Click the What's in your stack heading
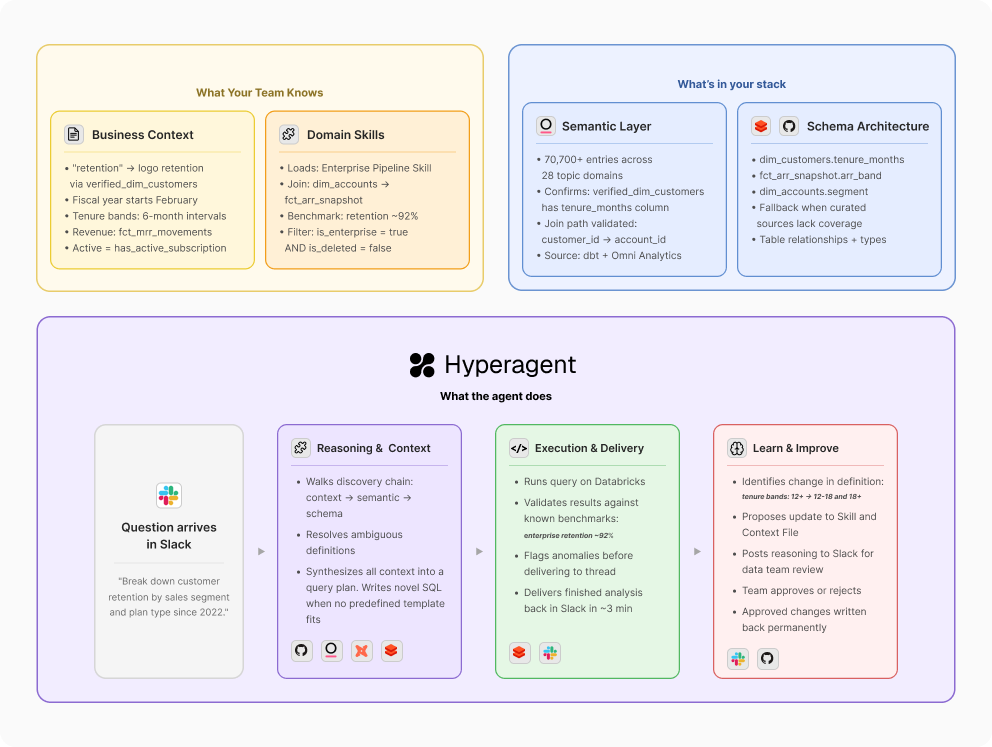 pyautogui.click(x=732, y=84)
